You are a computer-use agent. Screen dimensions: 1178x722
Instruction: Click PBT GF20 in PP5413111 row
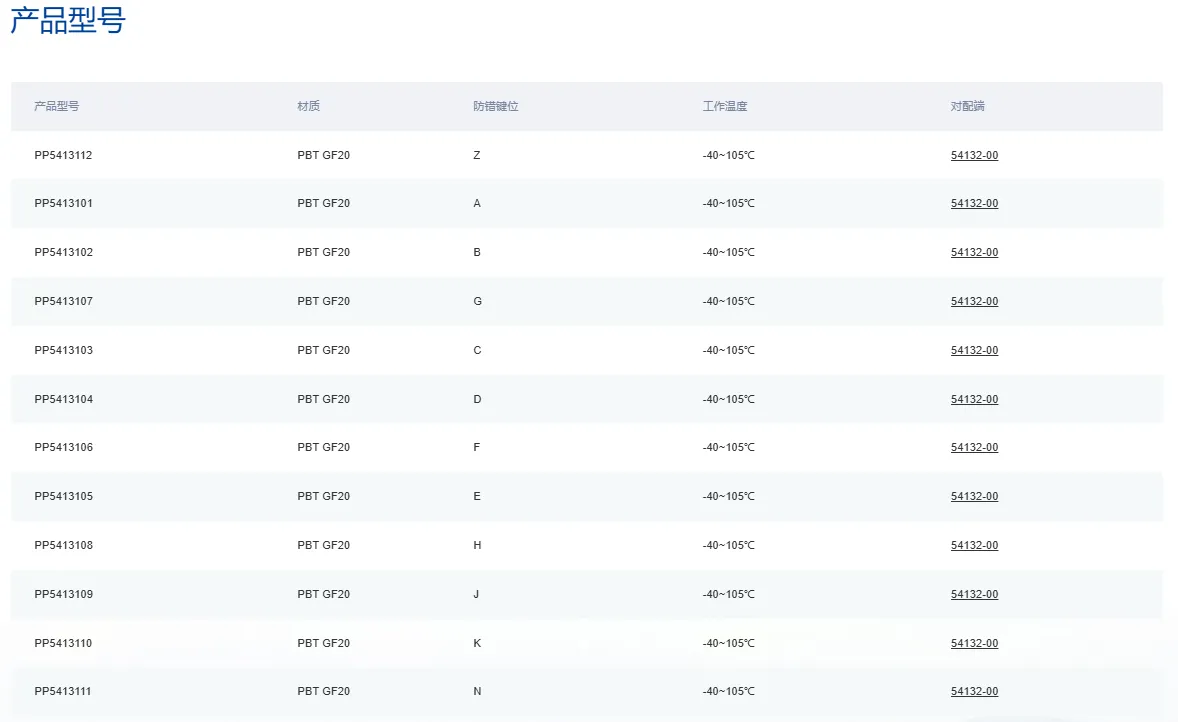(x=323, y=691)
